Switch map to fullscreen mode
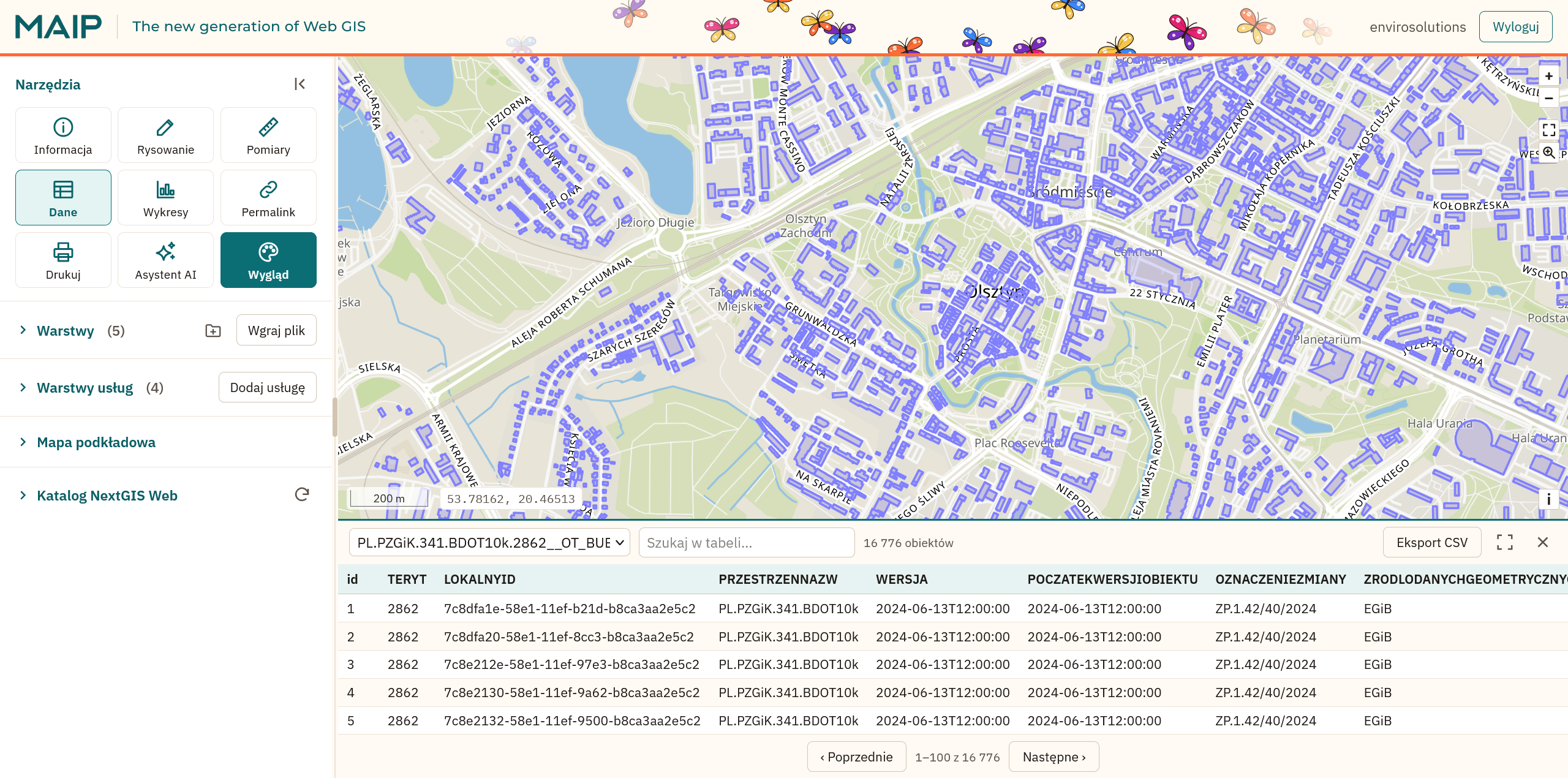 [x=1548, y=130]
